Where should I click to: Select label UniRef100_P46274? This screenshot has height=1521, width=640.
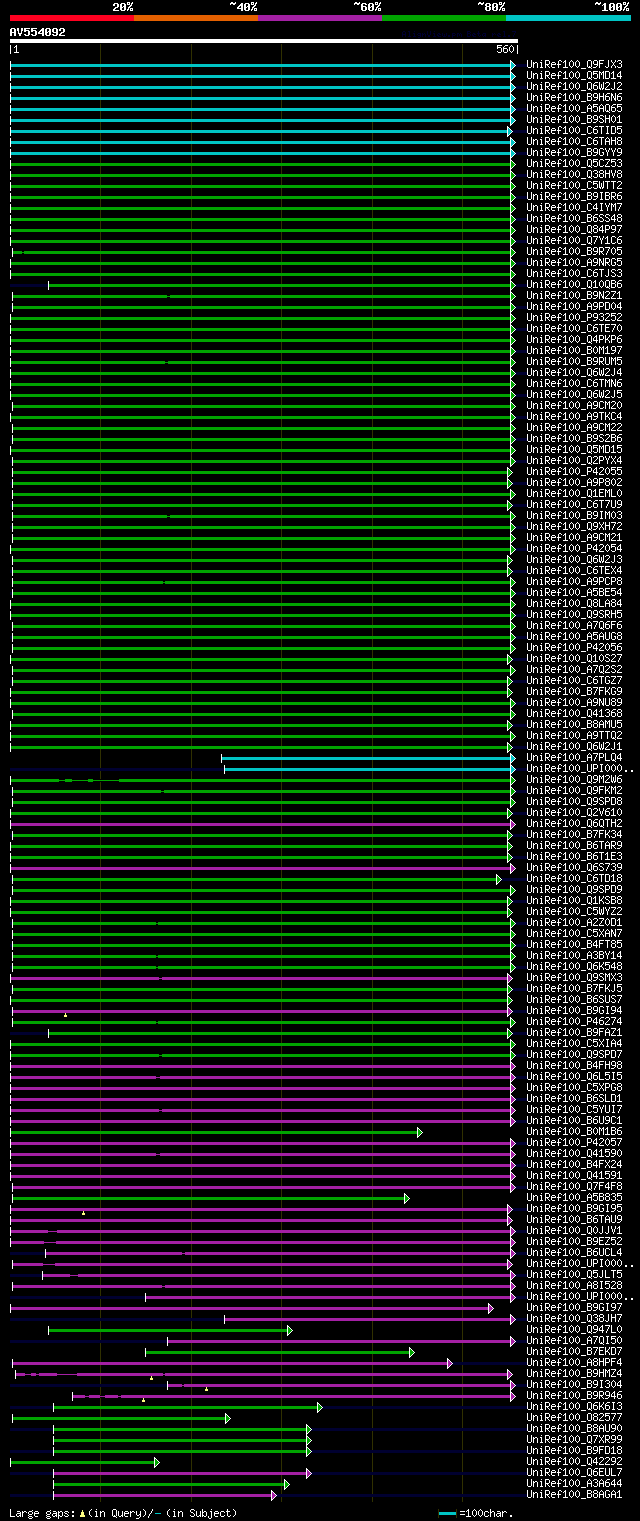[x=574, y=1021]
